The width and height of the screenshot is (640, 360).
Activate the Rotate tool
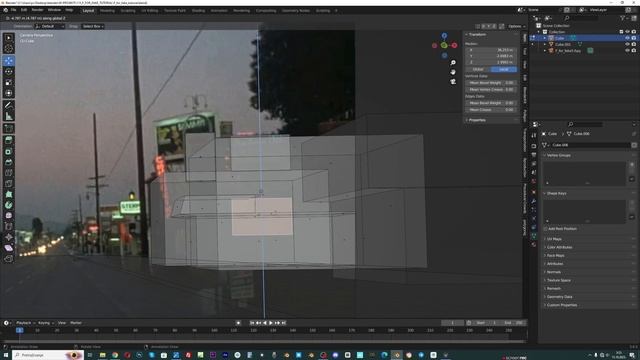point(9,71)
